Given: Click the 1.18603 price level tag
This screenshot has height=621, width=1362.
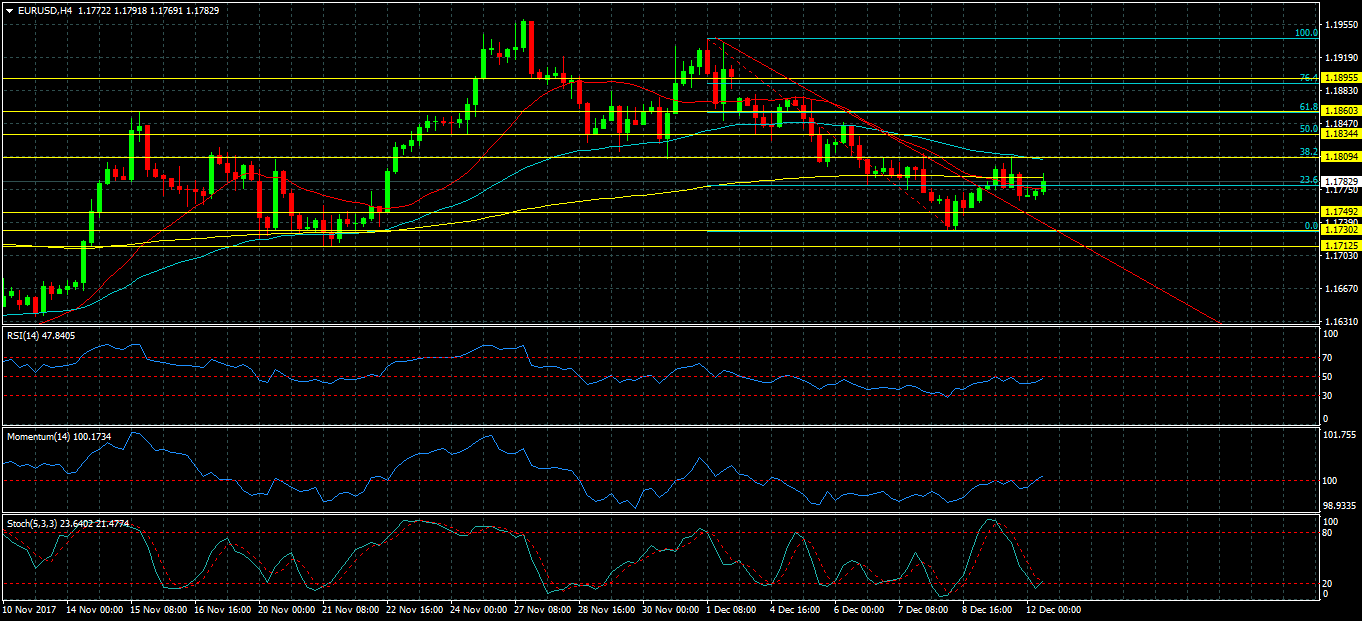Looking at the screenshot, I should [1339, 110].
